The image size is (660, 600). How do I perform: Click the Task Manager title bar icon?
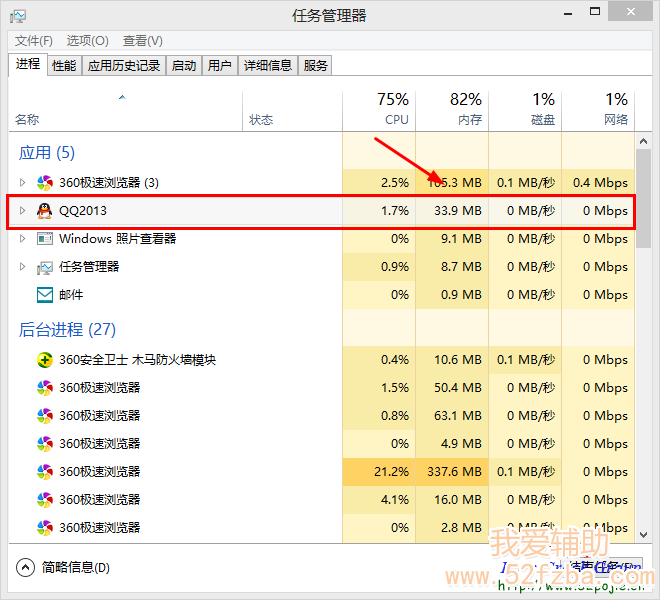tap(18, 16)
